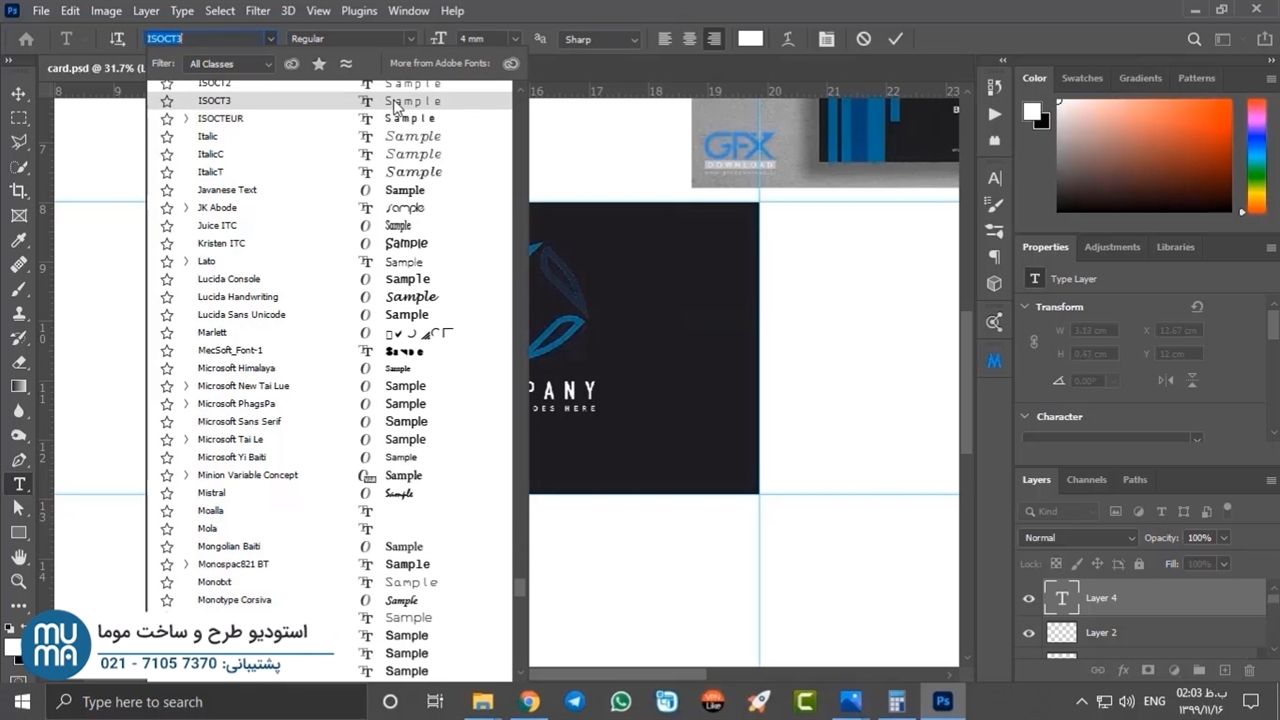Click the text color swatch in options bar
This screenshot has height=720, width=1280.
click(x=750, y=39)
